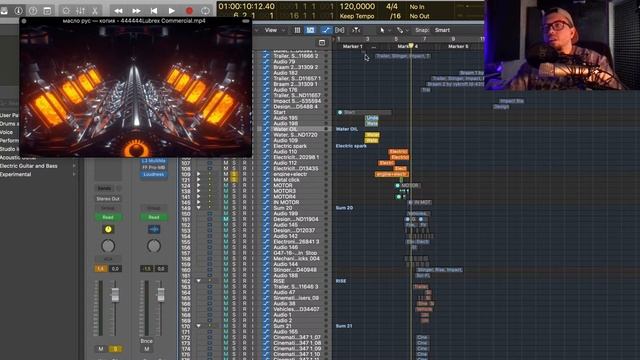Collapse the Sum 21 track stack
640x360 pixels.
[x=198, y=326]
